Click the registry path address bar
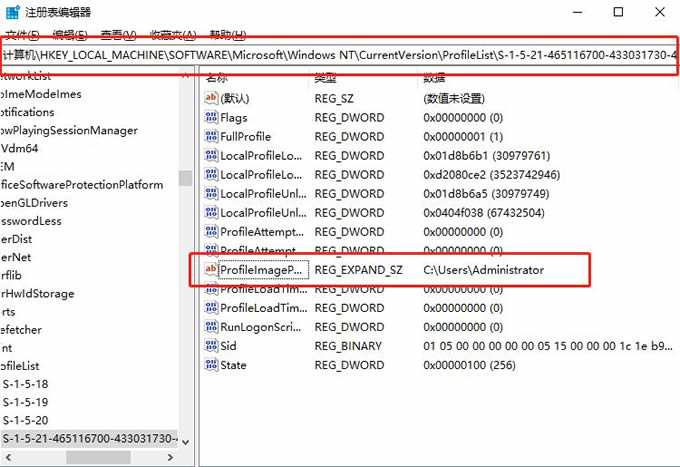The image size is (680, 467). 340,55
